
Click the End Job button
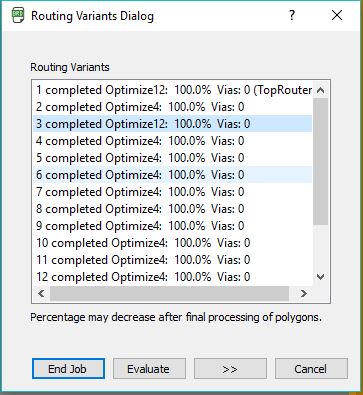[x=68, y=369]
